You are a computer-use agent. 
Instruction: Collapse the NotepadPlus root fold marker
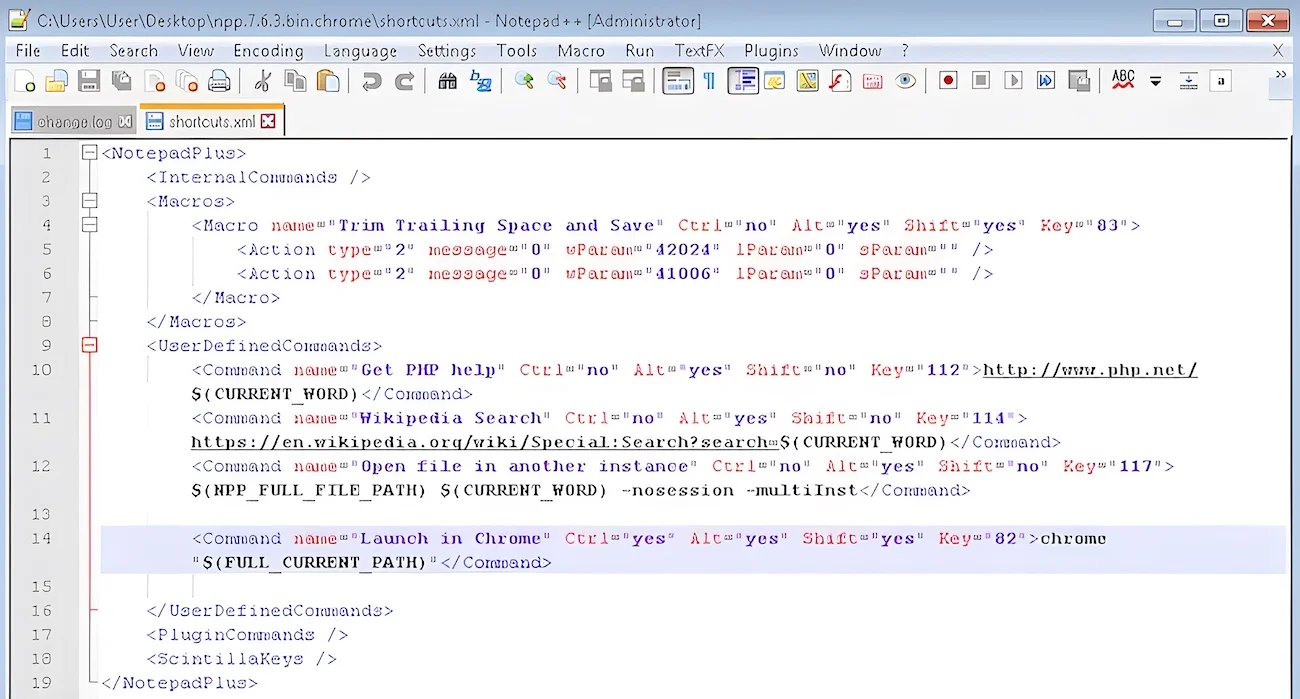[x=89, y=153]
